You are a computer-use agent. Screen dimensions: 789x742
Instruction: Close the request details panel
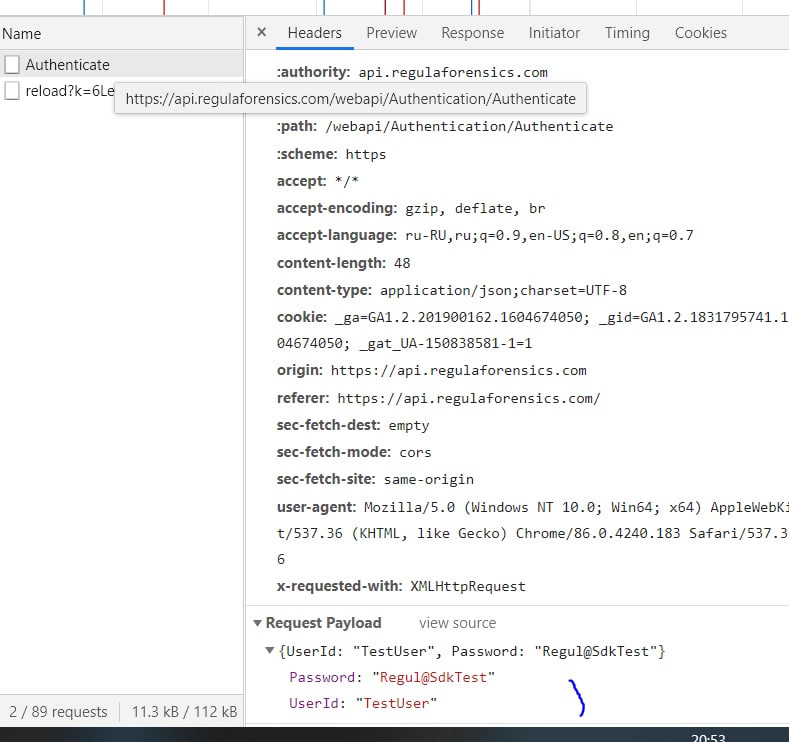[261, 33]
